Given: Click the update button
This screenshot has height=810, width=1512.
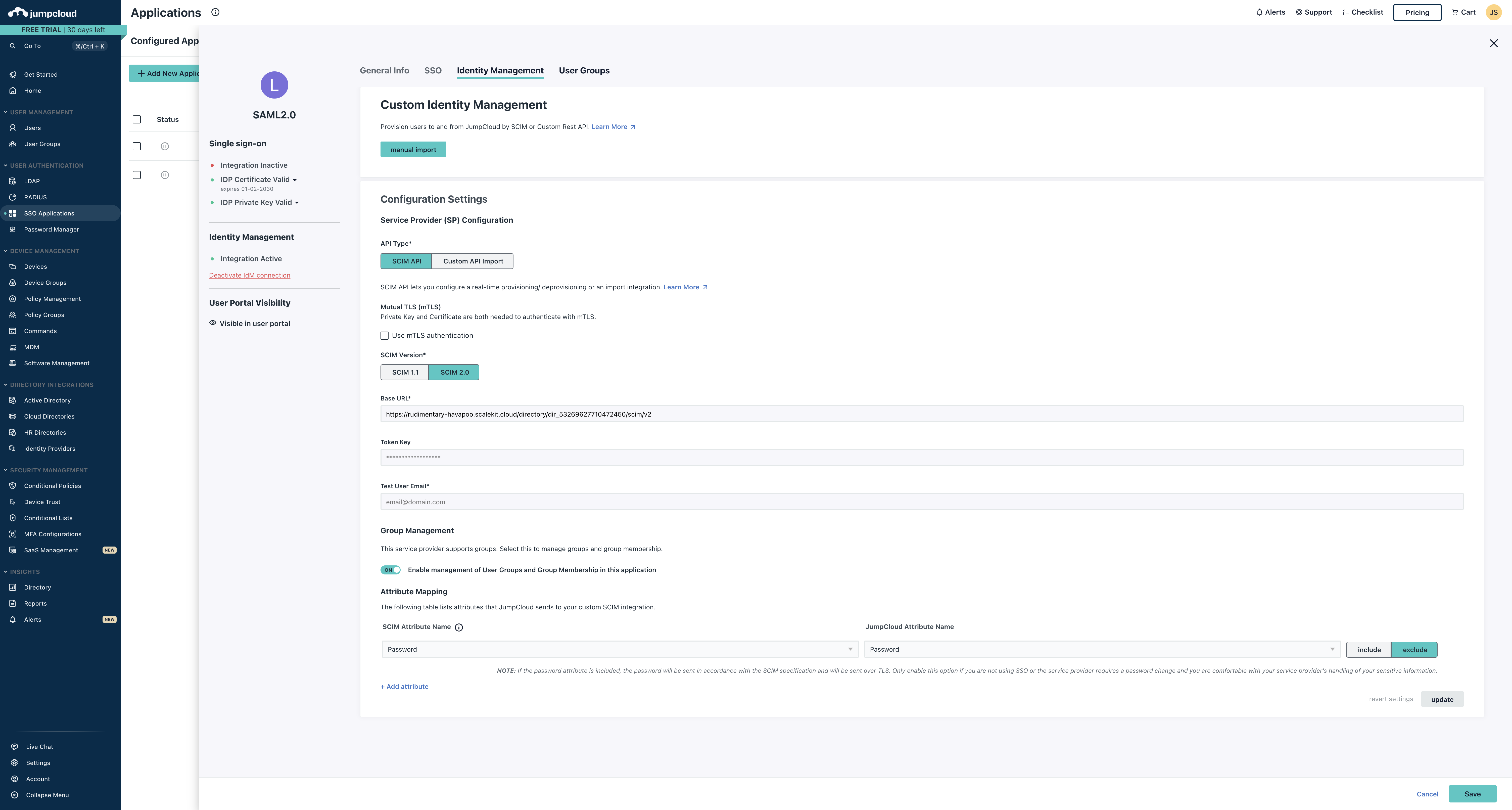Looking at the screenshot, I should (1442, 699).
